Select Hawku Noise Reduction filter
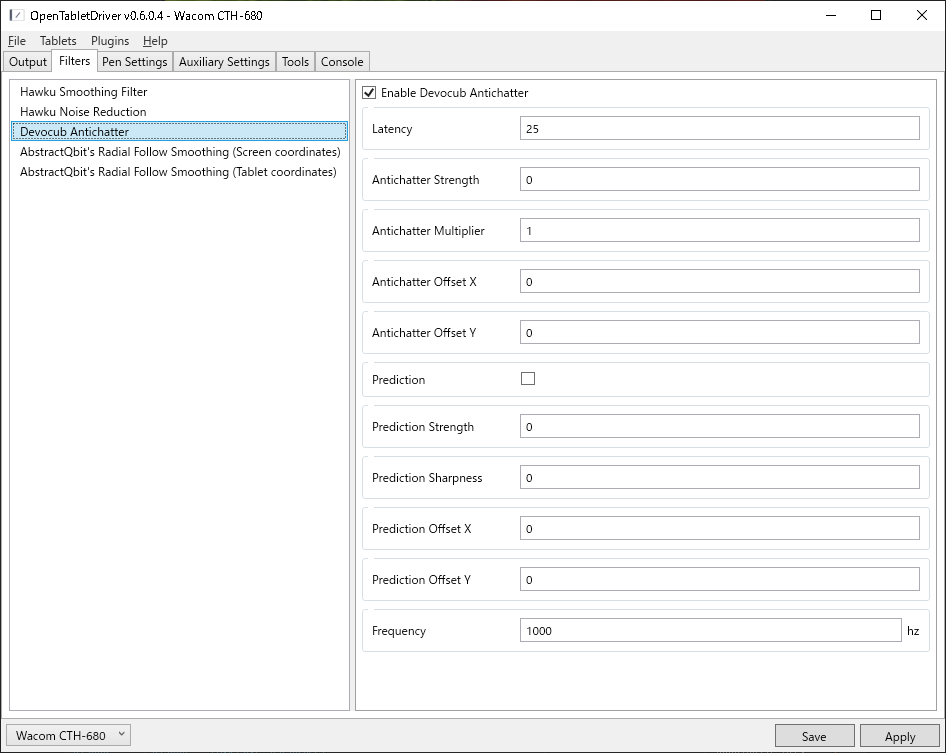Screen dimensions: 946x753 pyautogui.click(x=179, y=112)
